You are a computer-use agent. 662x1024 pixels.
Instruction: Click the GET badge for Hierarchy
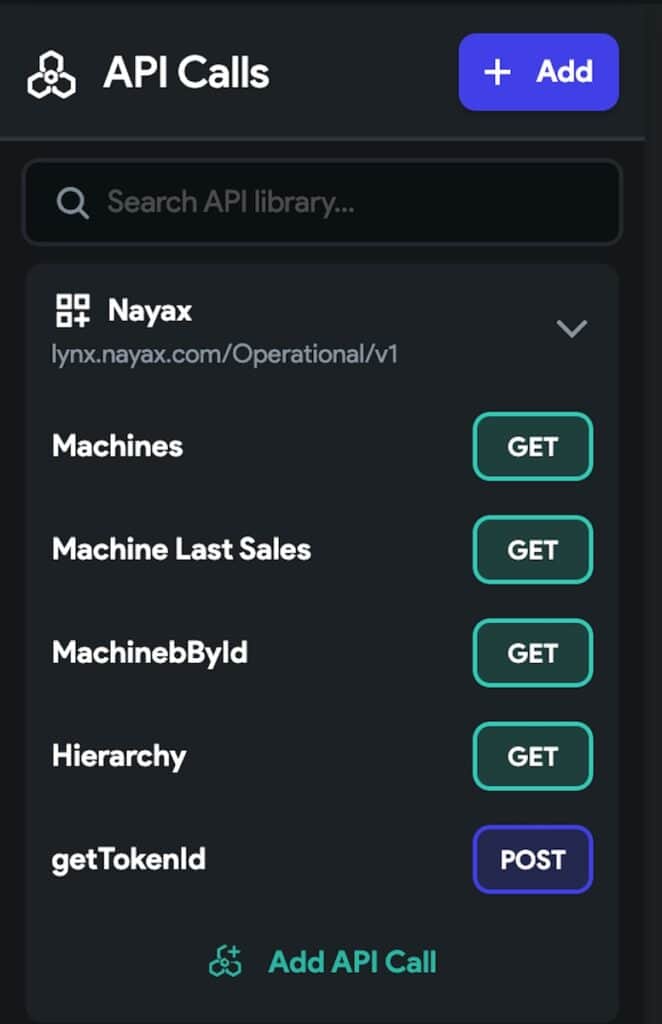point(532,757)
